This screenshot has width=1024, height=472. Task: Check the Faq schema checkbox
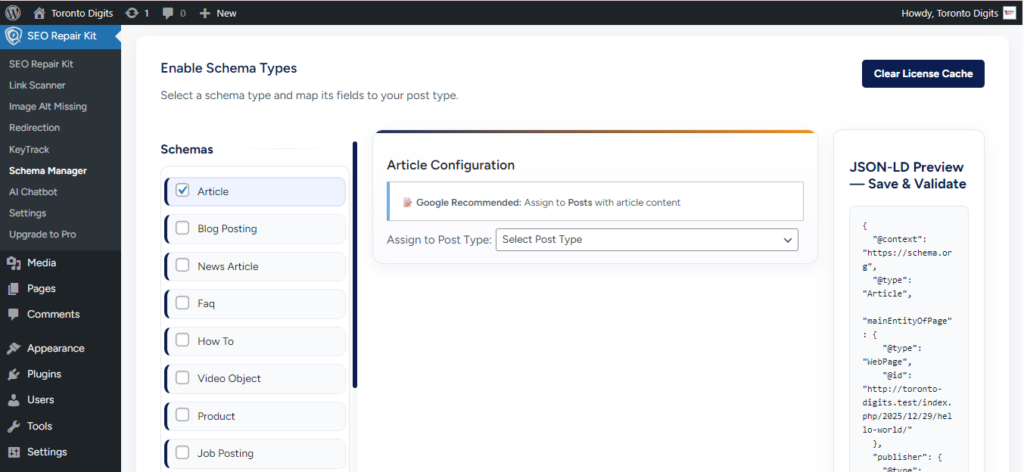point(182,303)
